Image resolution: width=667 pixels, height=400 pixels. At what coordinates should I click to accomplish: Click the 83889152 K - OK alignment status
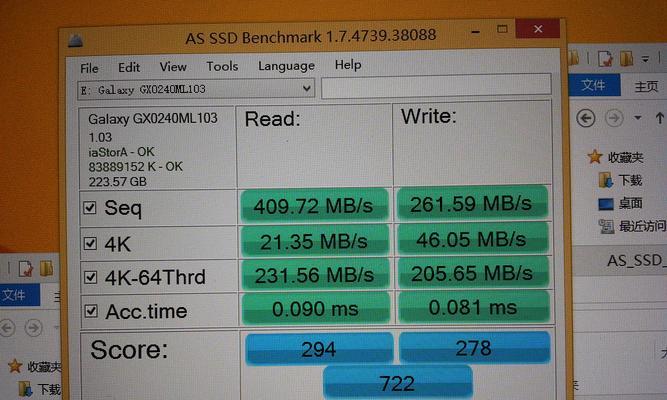(x=135, y=166)
